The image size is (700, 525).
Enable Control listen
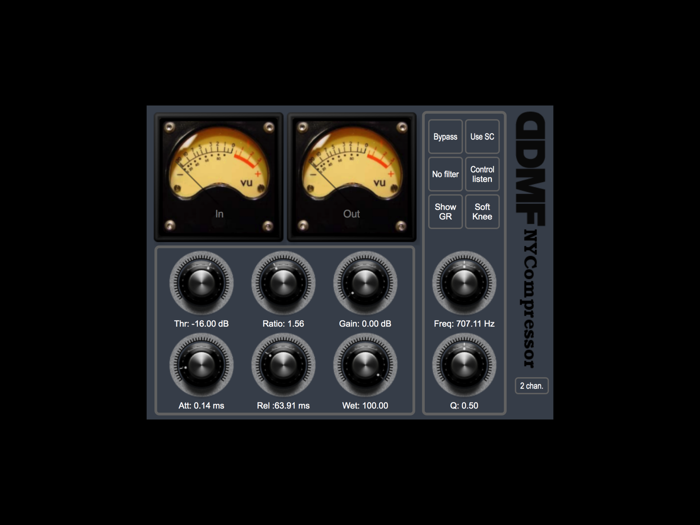coord(482,174)
